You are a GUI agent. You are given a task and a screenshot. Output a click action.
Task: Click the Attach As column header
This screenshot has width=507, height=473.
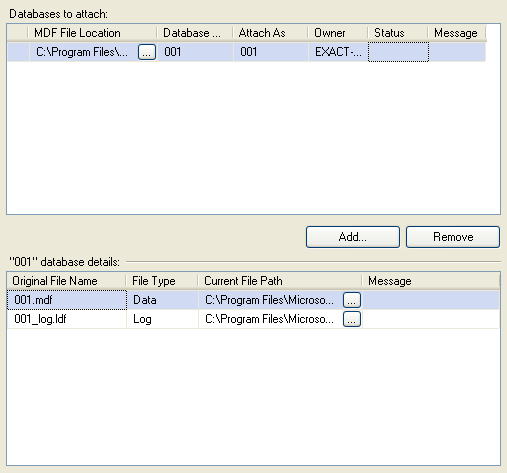click(x=270, y=33)
